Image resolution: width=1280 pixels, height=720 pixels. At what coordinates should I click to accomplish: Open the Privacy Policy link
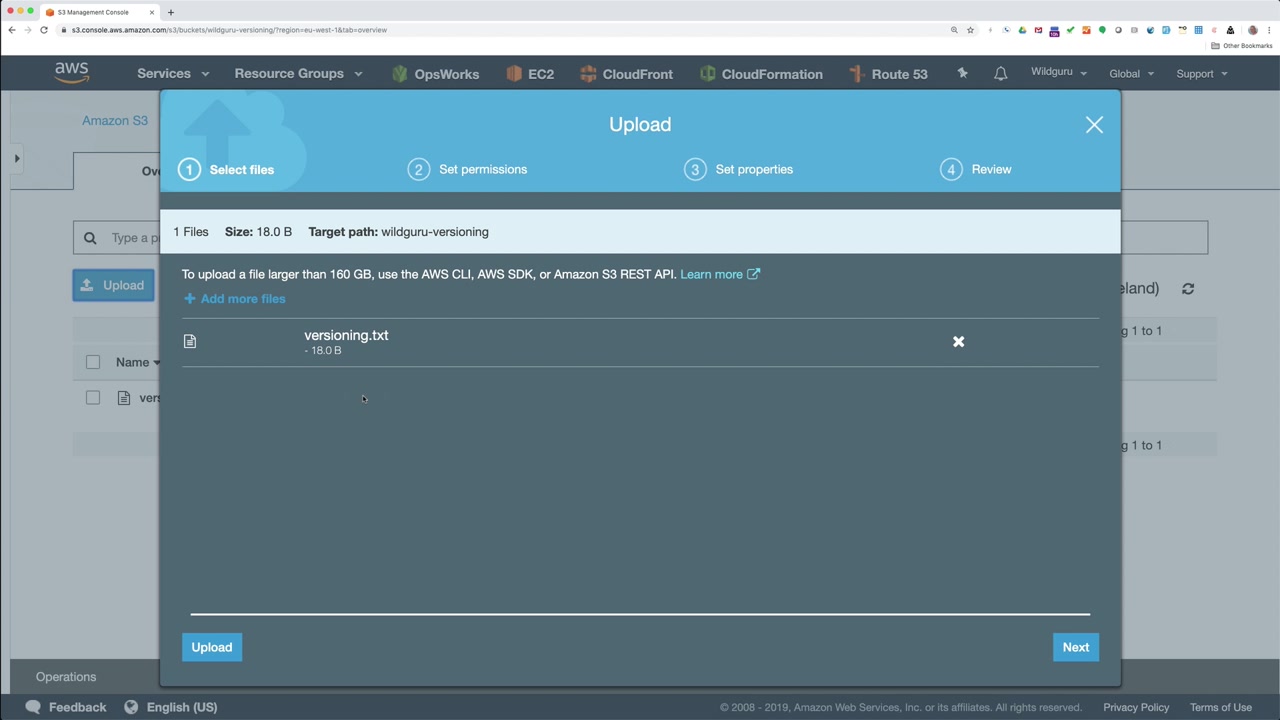[x=1136, y=707]
